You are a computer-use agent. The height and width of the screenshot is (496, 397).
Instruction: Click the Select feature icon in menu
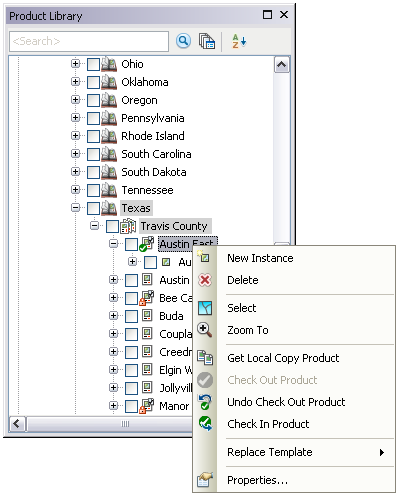tap(205, 308)
